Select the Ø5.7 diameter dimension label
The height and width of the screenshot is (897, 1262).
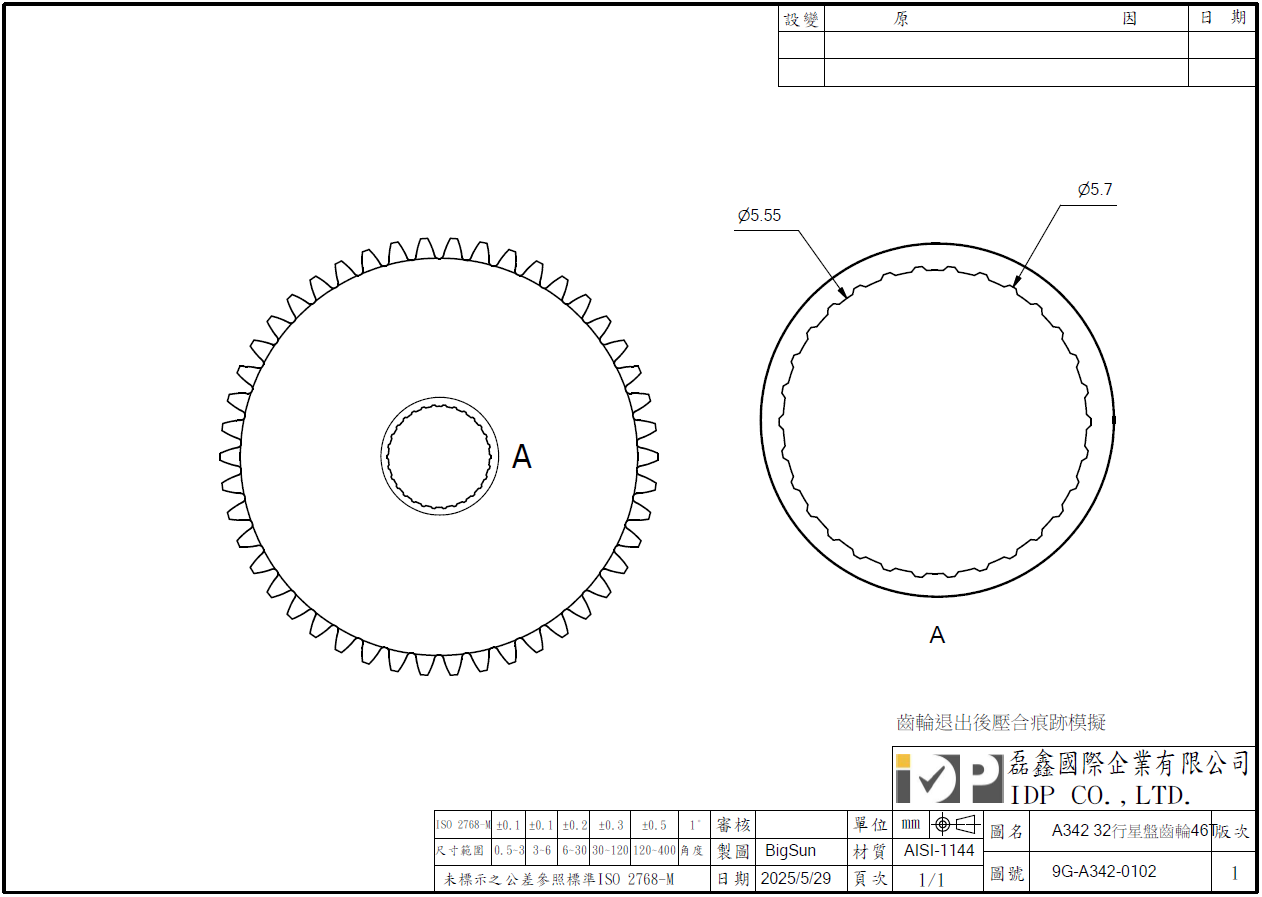[1094, 189]
